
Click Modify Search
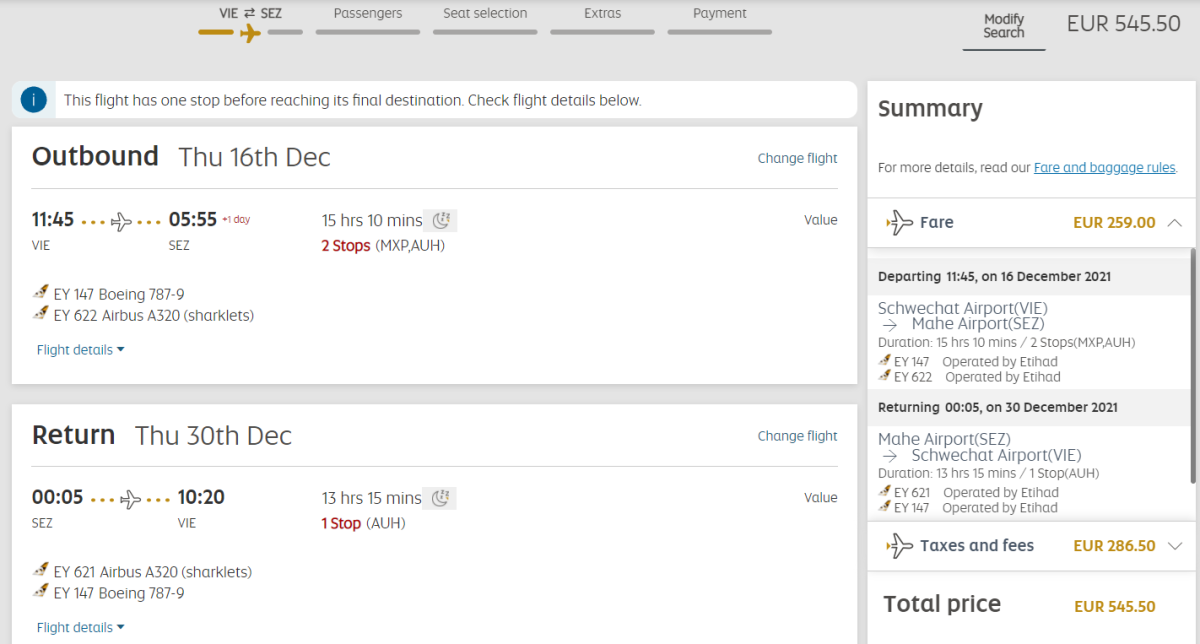click(1003, 26)
